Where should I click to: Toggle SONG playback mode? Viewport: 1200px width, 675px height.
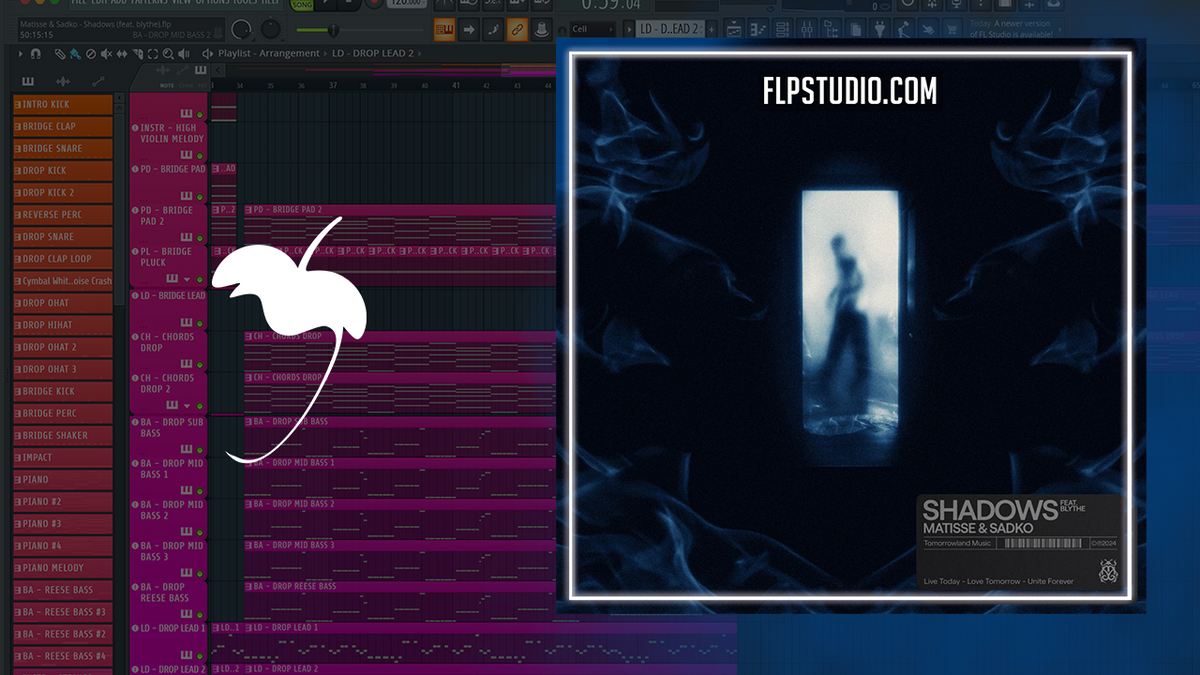pyautogui.click(x=302, y=5)
